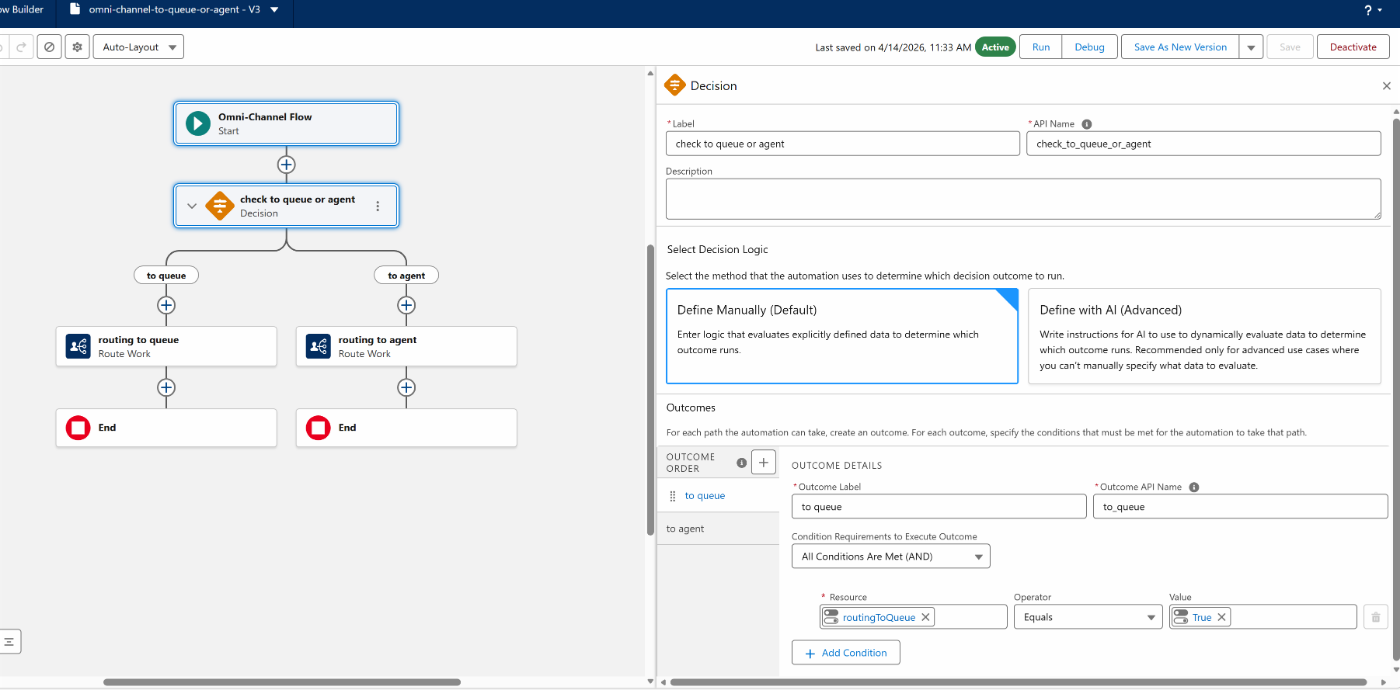Click the Deactivate button
The image size is (1400, 690).
click(x=1353, y=47)
